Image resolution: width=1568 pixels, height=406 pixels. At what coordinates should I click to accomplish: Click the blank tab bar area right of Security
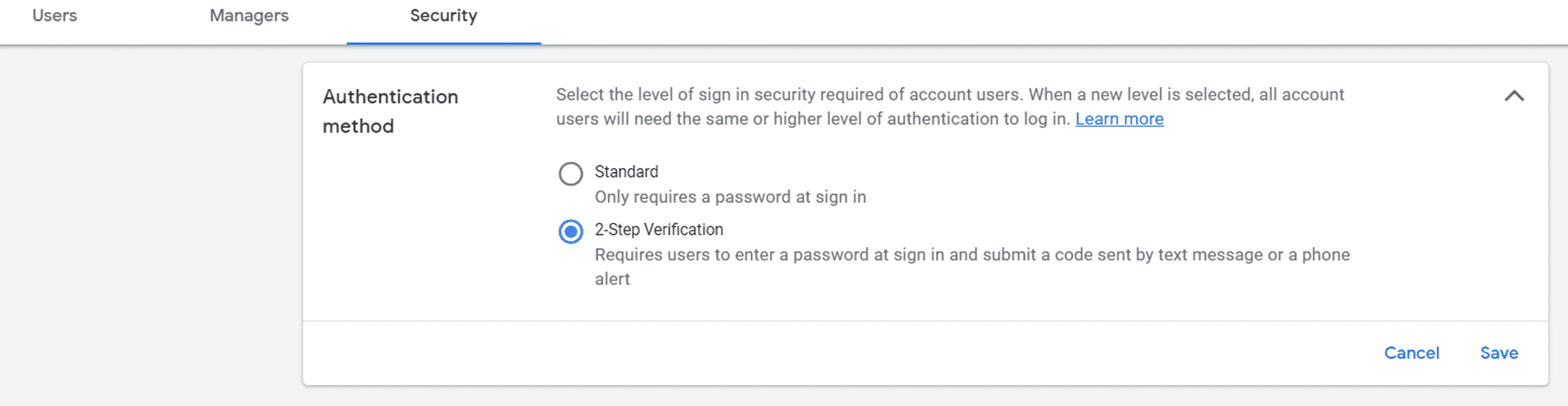click(1007, 19)
